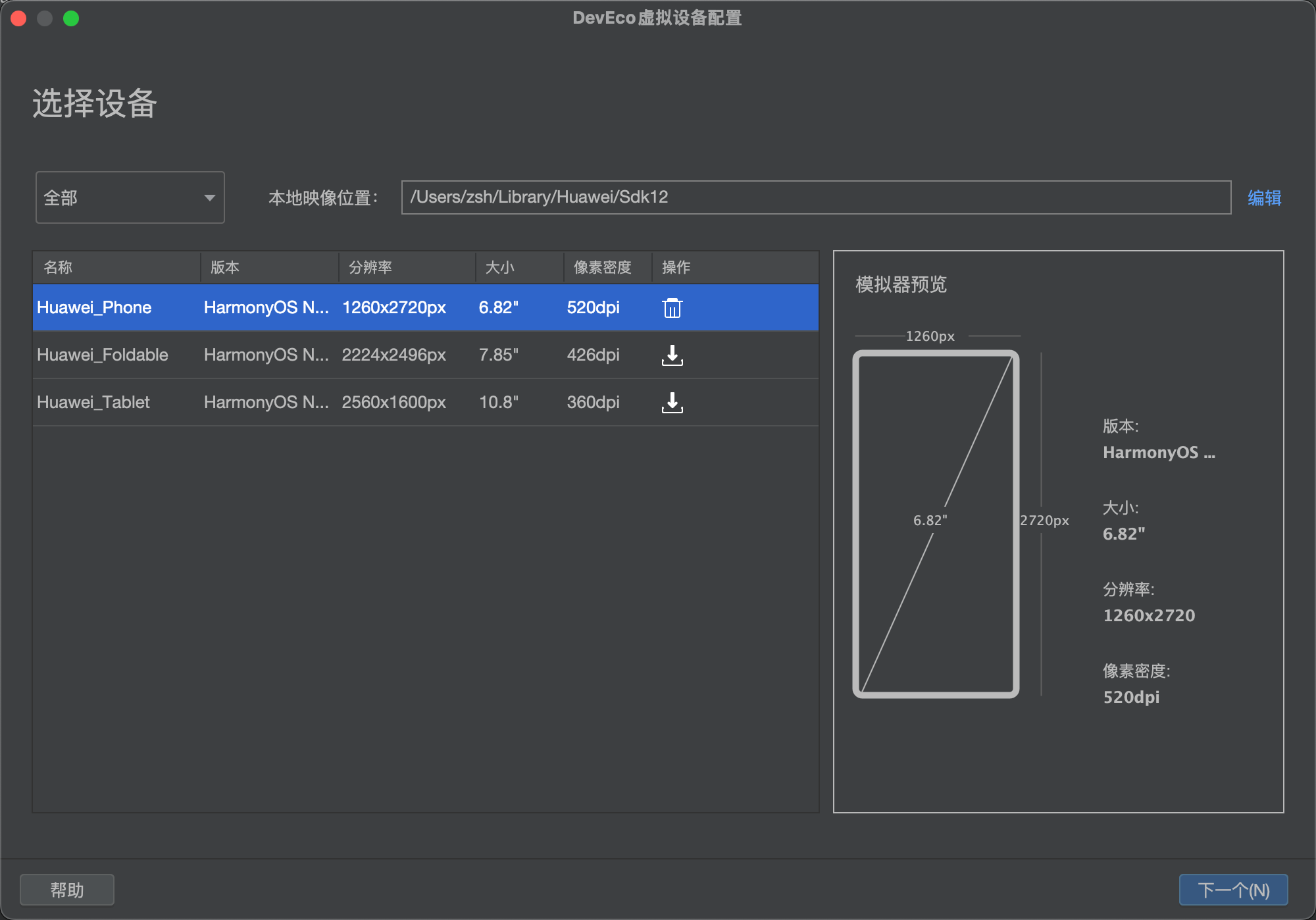This screenshot has height=920, width=1316.
Task: Download the Huawei_Tablet image
Action: click(x=672, y=402)
